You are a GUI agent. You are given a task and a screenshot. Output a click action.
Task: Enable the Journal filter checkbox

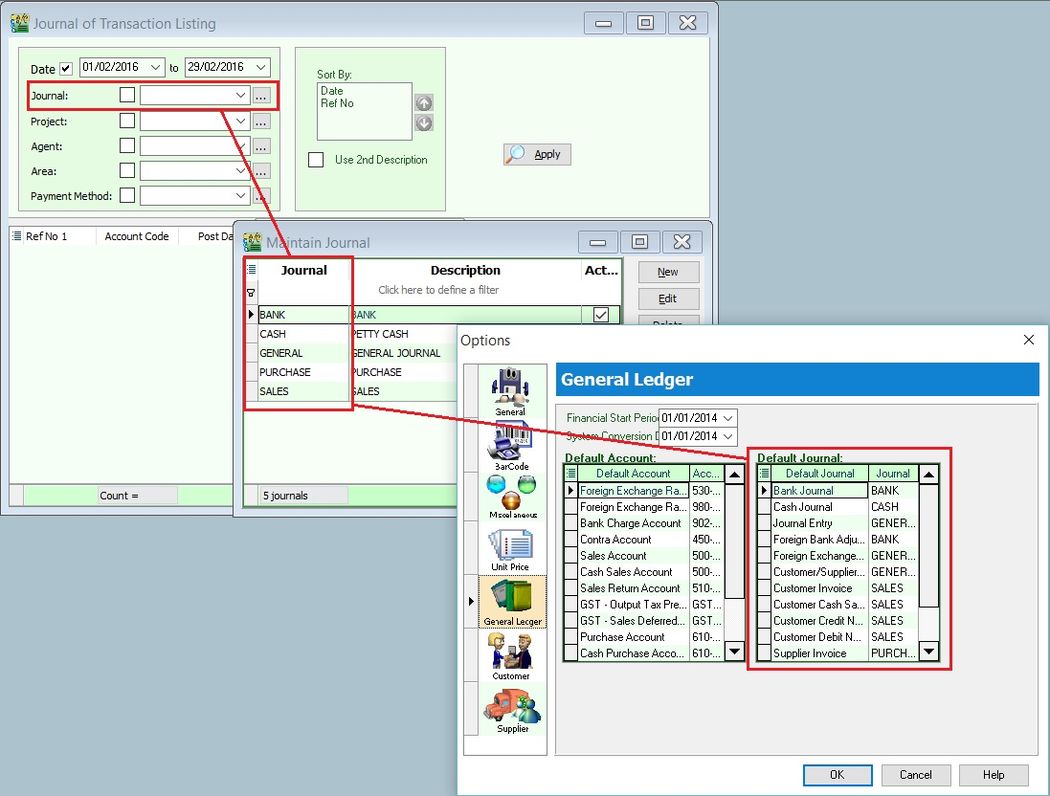pyautogui.click(x=127, y=95)
